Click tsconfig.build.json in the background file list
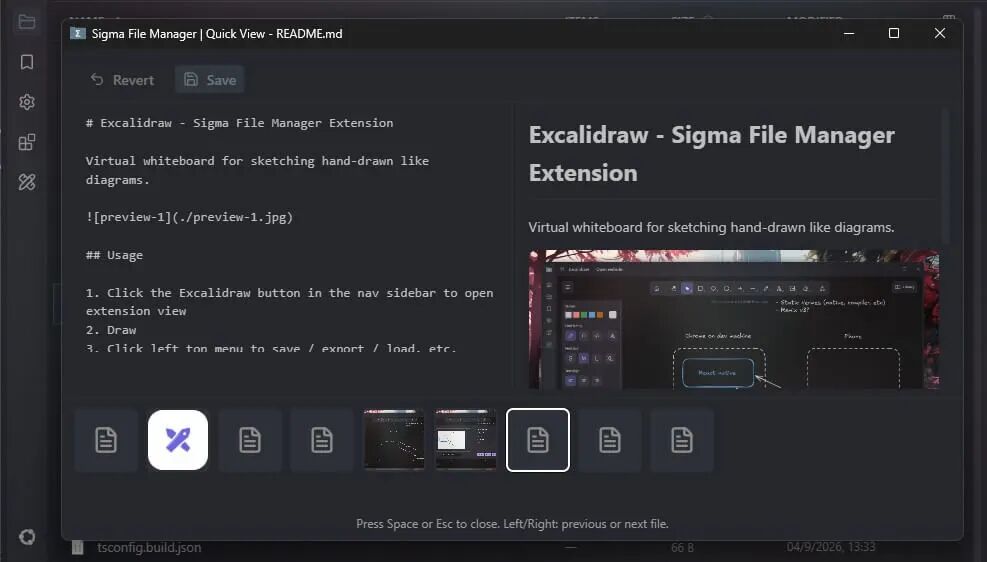 (x=149, y=548)
